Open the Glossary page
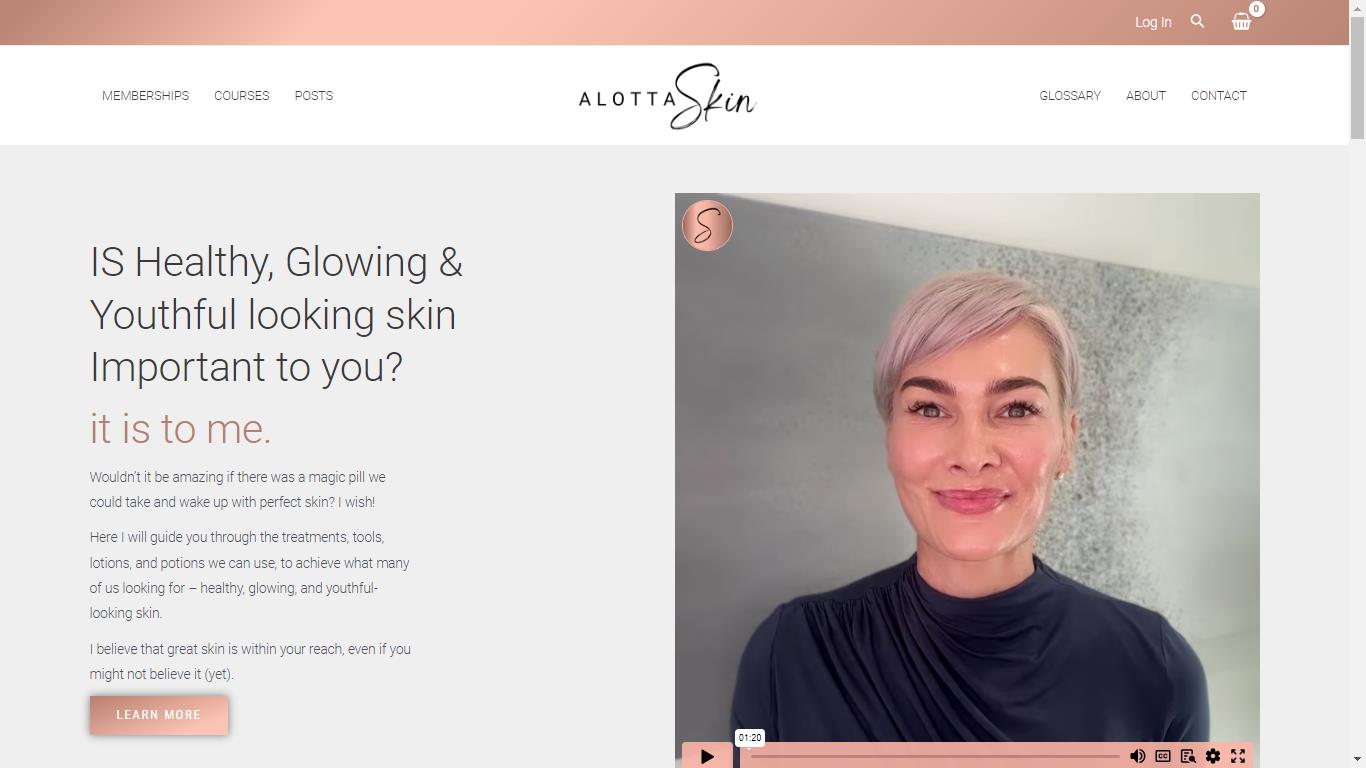The image size is (1366, 768). coord(1070,96)
